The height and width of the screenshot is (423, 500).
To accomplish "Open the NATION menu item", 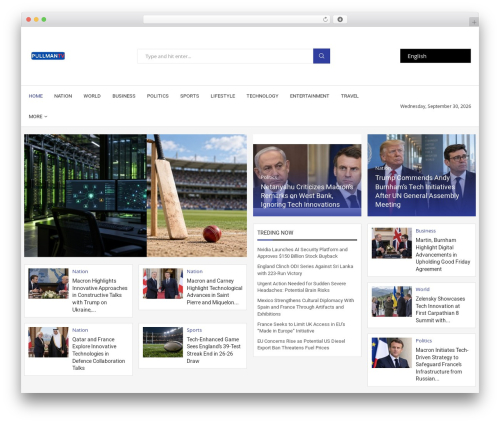I will click(63, 96).
